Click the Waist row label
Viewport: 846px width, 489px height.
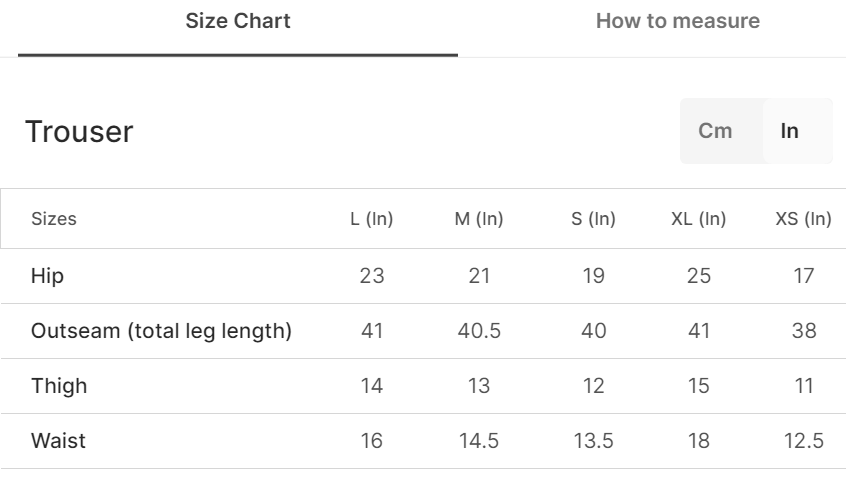(58, 441)
